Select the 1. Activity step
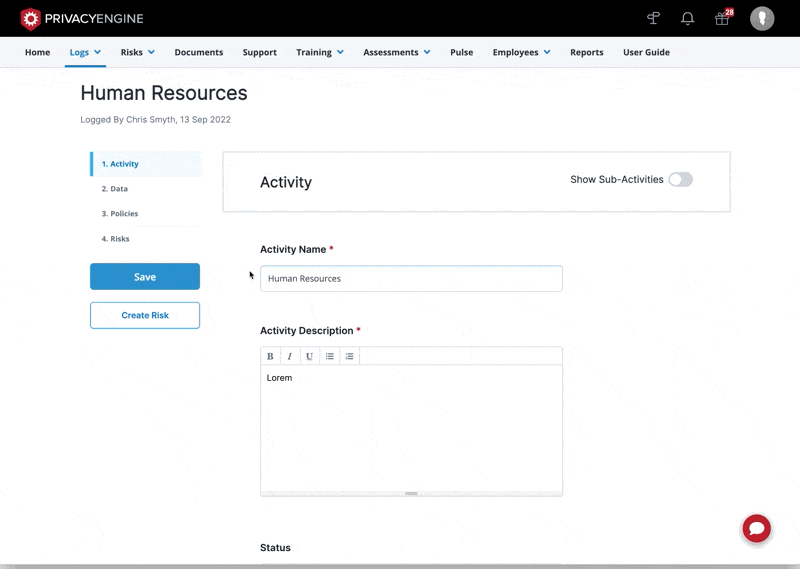 click(x=146, y=164)
